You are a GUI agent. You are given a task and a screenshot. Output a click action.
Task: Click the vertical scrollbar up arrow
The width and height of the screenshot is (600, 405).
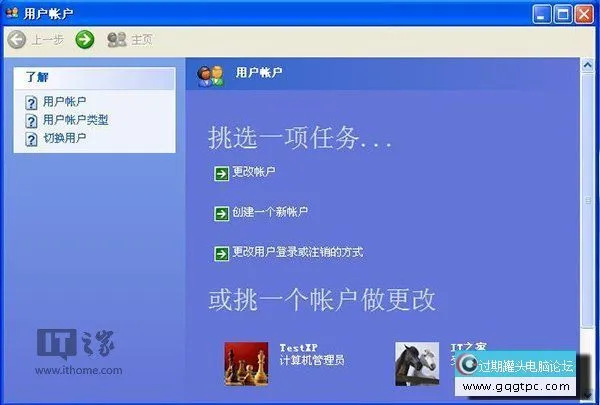pos(587,65)
